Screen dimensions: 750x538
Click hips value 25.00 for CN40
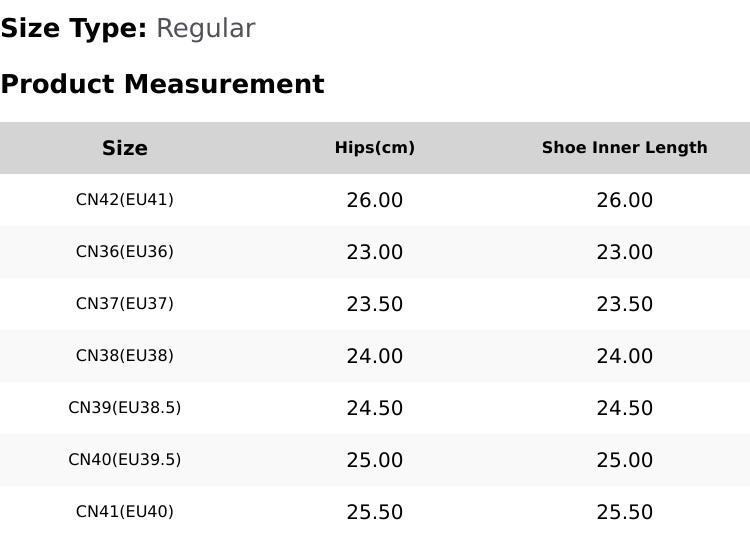coord(375,460)
